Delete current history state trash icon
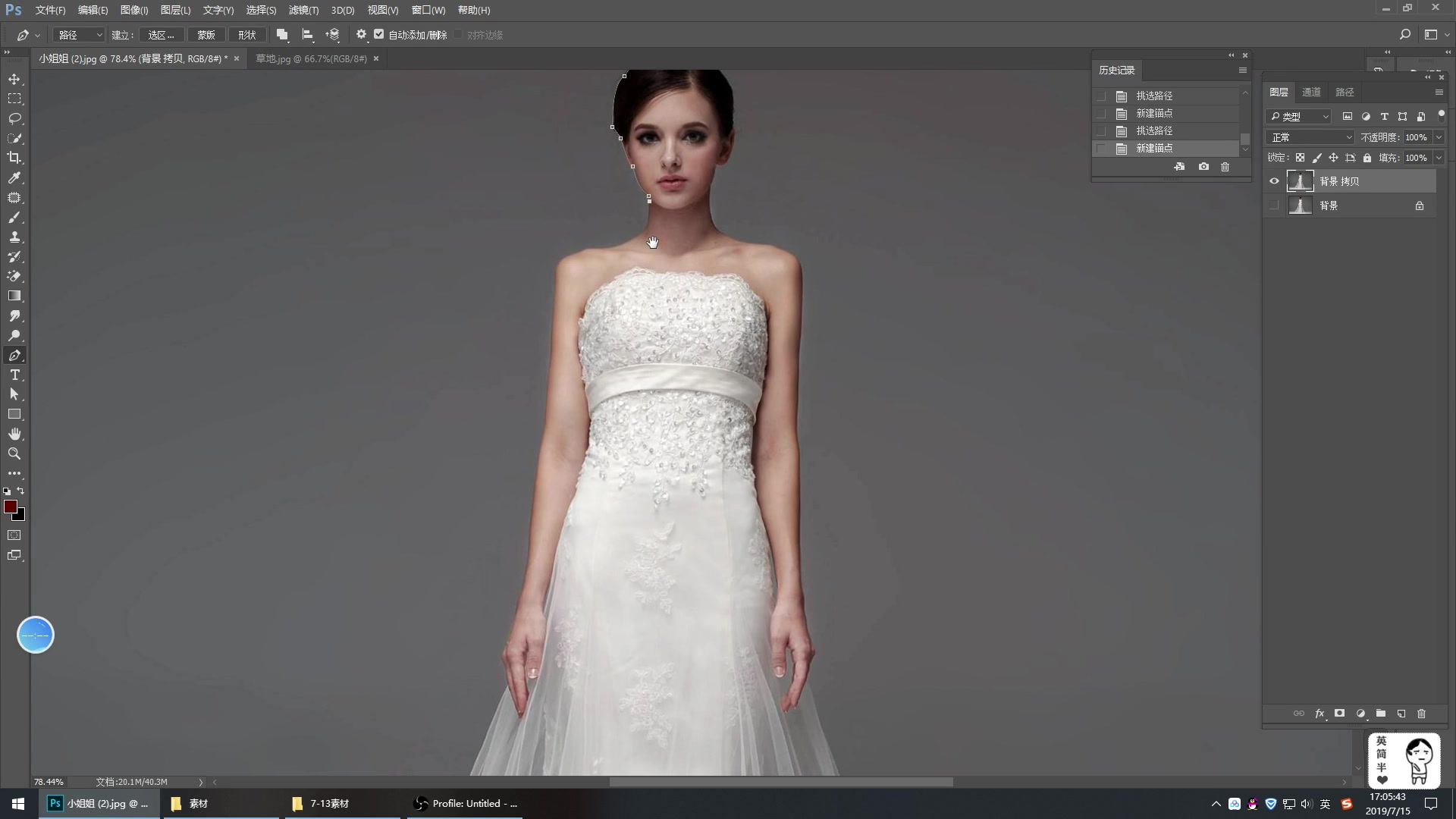 [x=1225, y=167]
